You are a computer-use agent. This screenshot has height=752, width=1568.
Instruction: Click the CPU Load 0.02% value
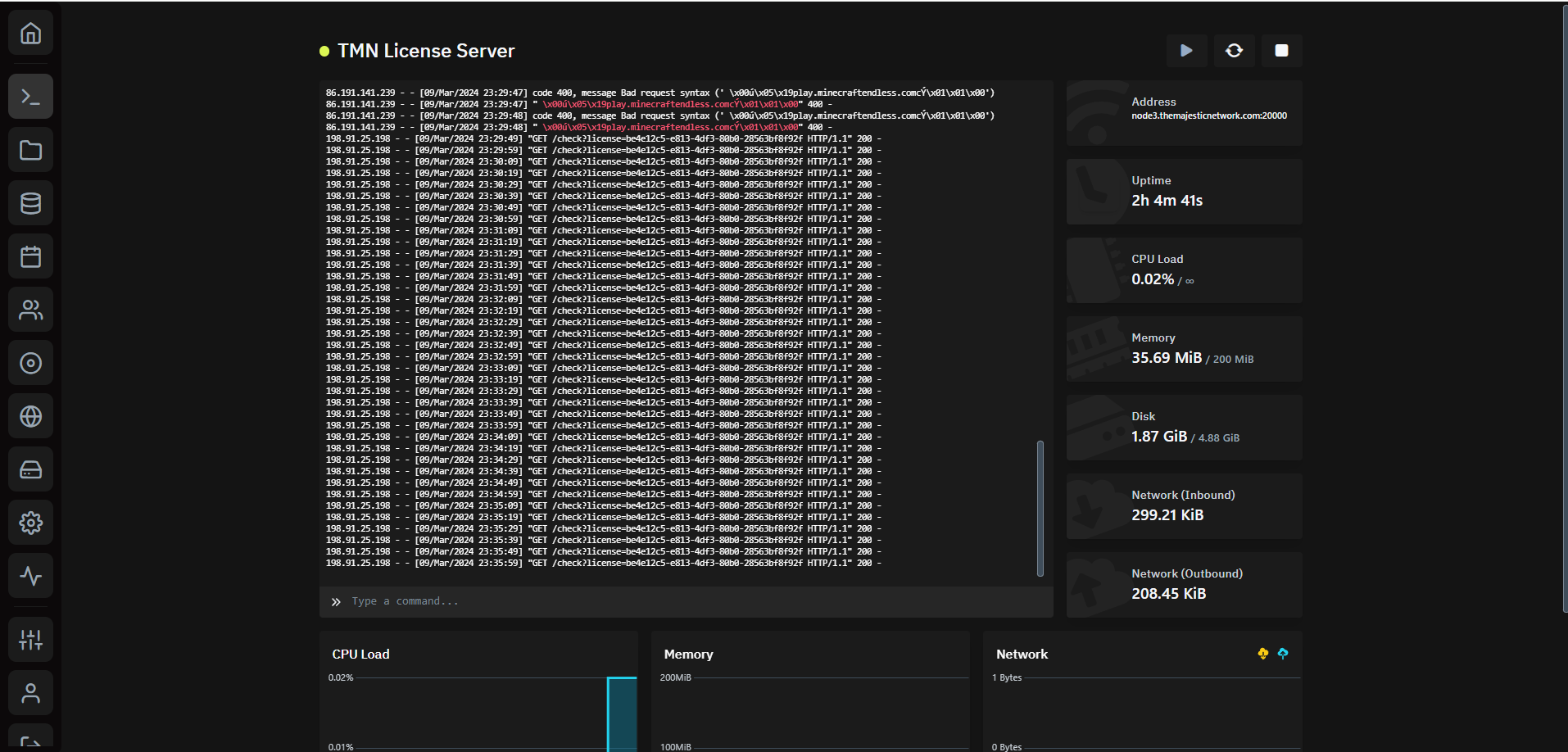(x=1153, y=279)
